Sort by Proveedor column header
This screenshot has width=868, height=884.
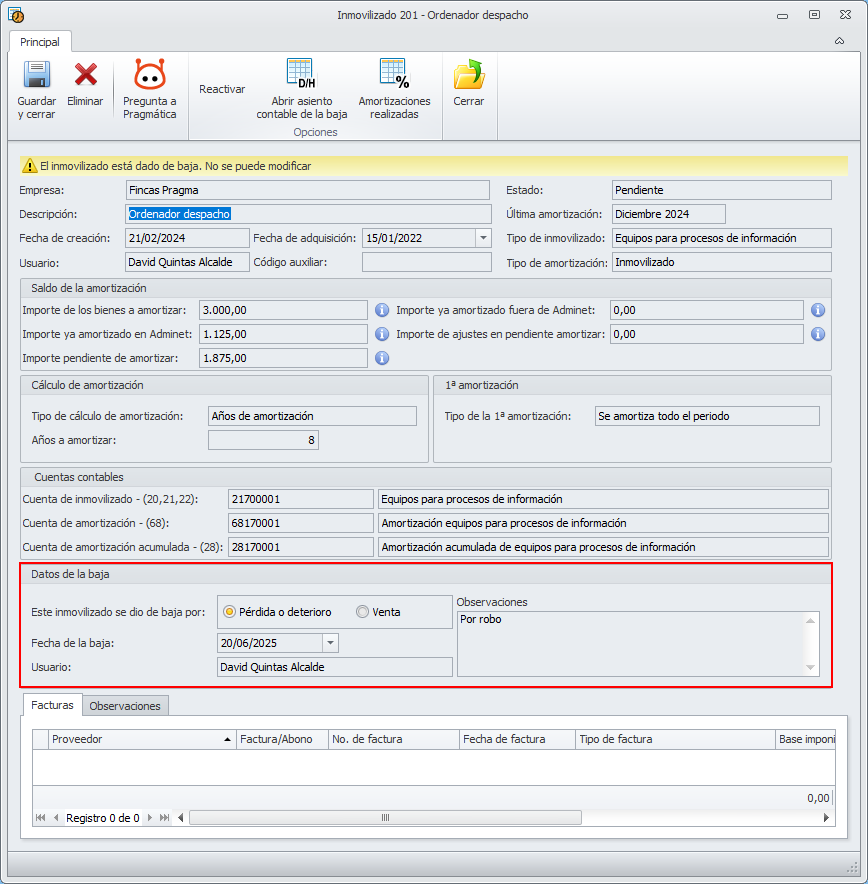tap(141, 739)
